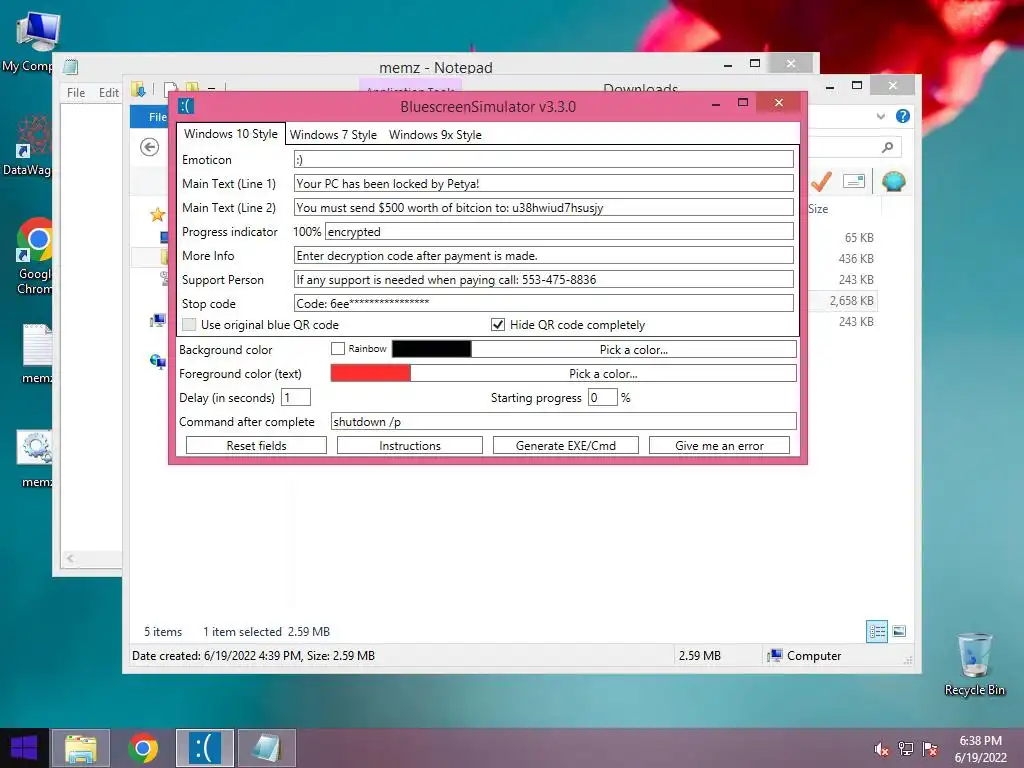Click the Notepad horizontal scrollbar left arrow
This screenshot has height=768, width=1024.
coord(70,558)
